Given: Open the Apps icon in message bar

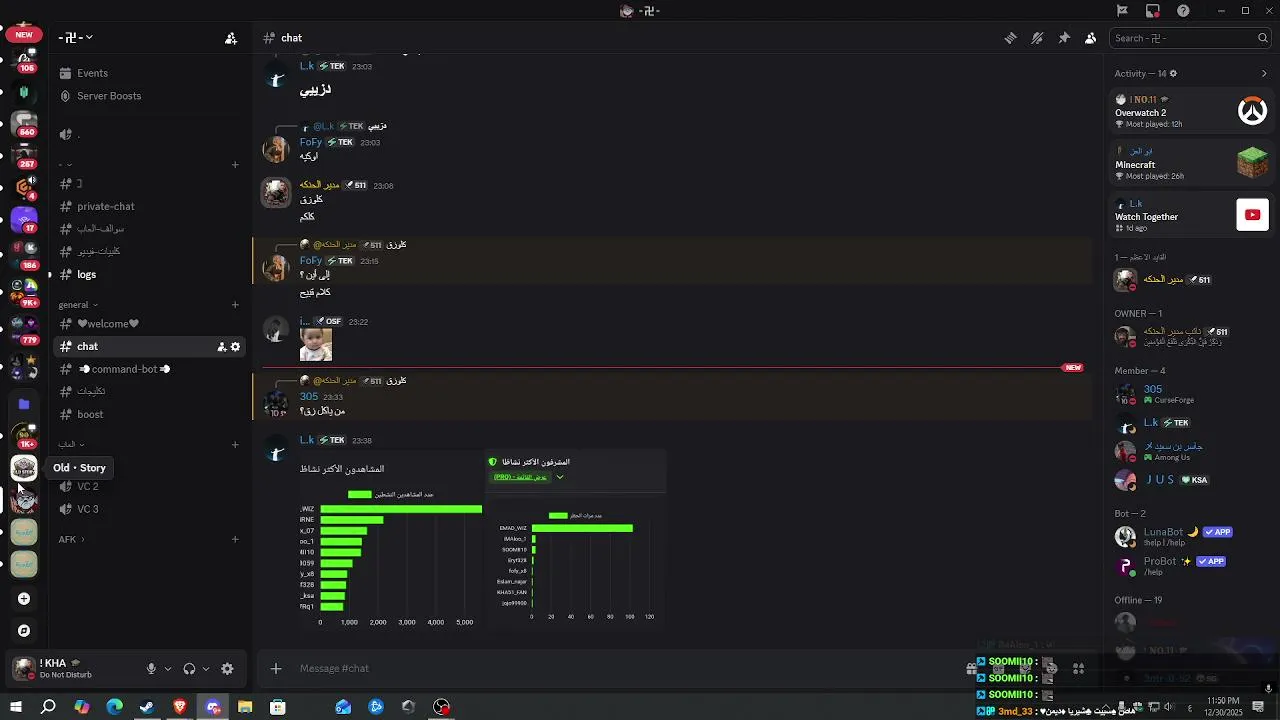Looking at the screenshot, I should [1078, 669].
